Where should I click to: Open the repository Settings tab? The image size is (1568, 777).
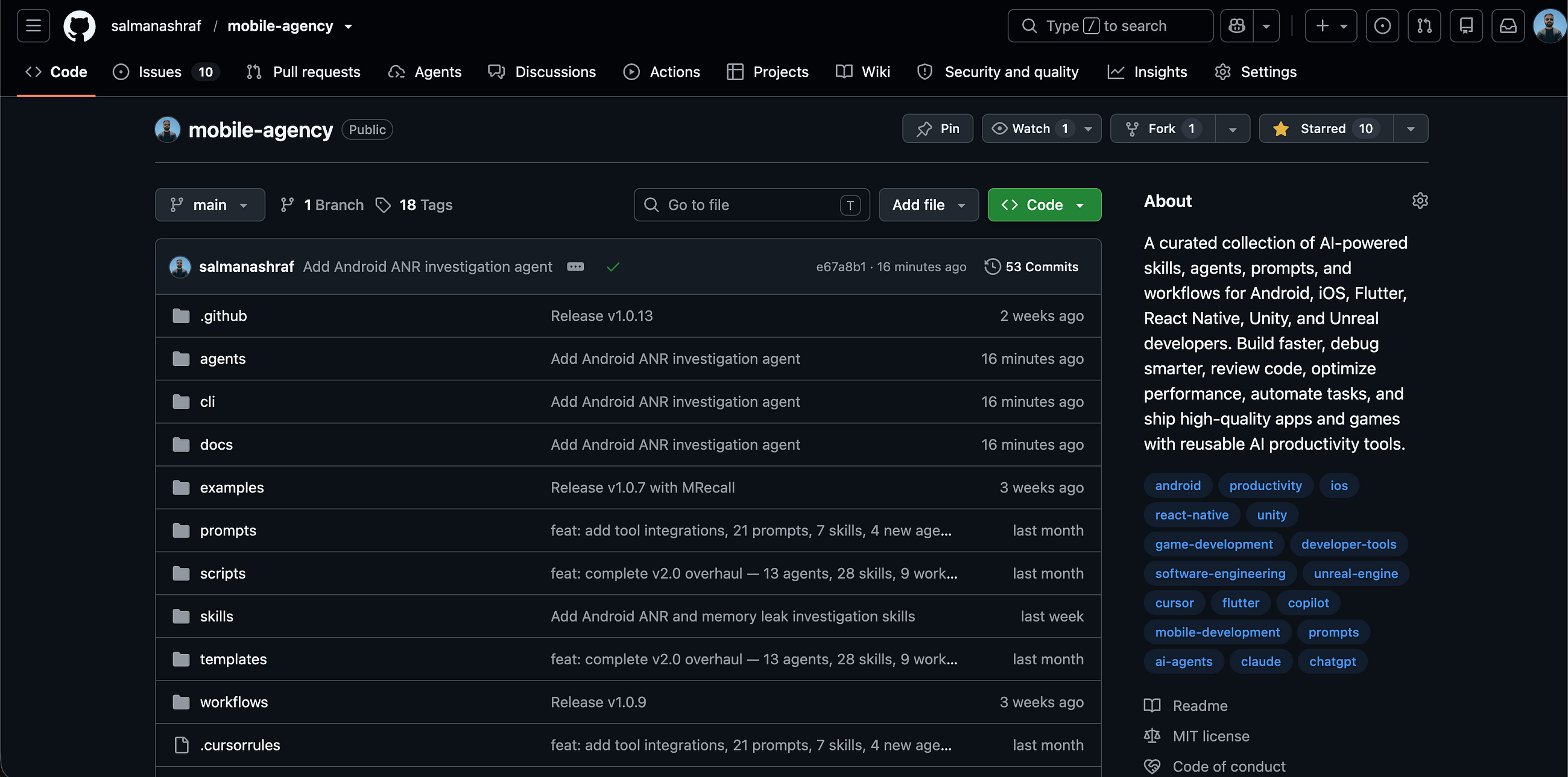(1256, 72)
